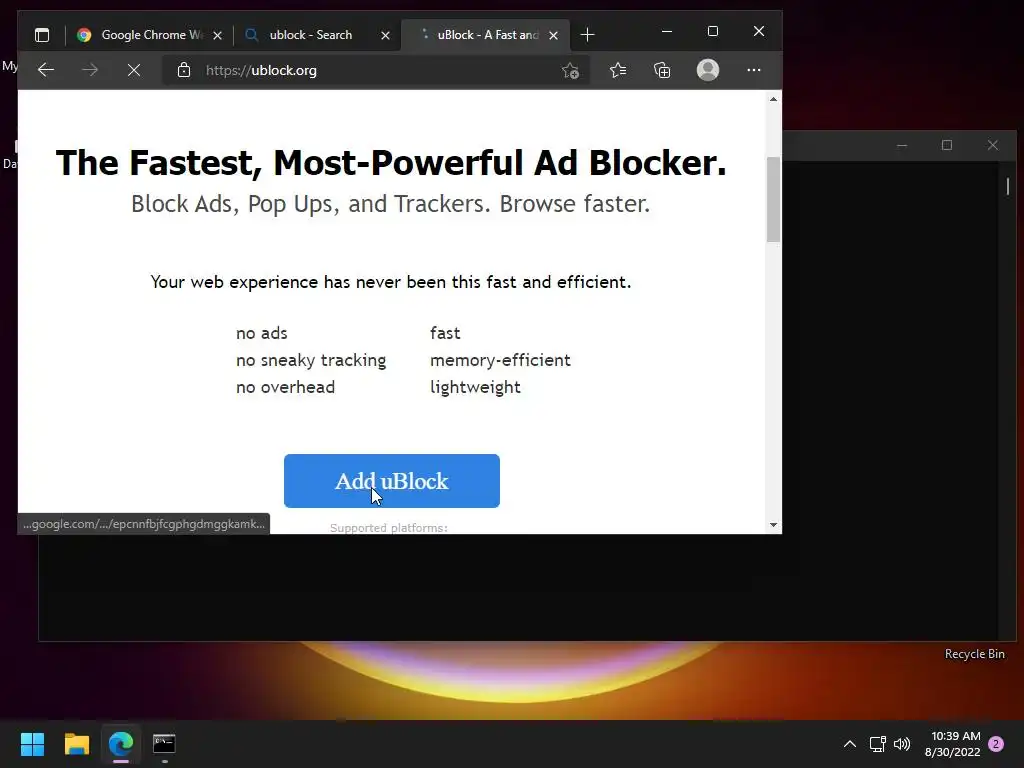Click the 'no ads' text
The image size is (1024, 768).
tap(261, 333)
